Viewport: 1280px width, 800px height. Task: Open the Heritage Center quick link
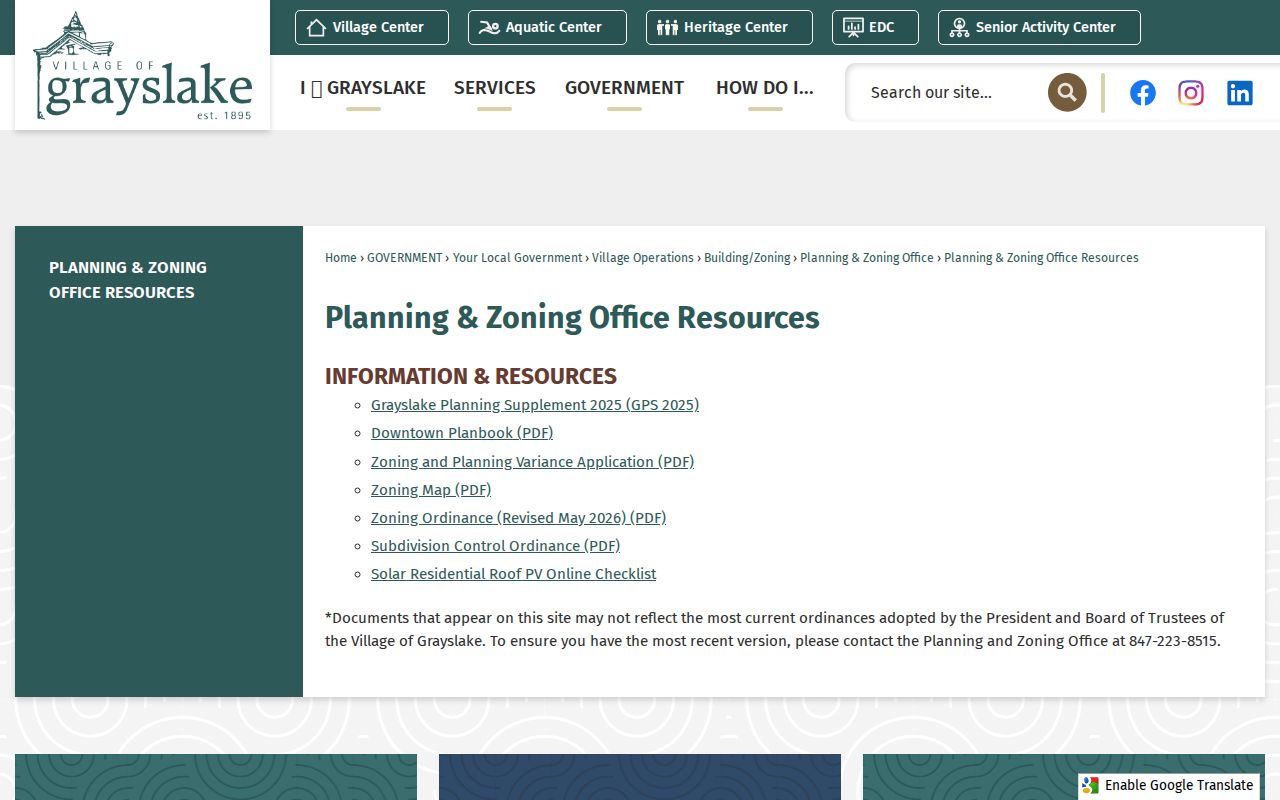click(729, 28)
